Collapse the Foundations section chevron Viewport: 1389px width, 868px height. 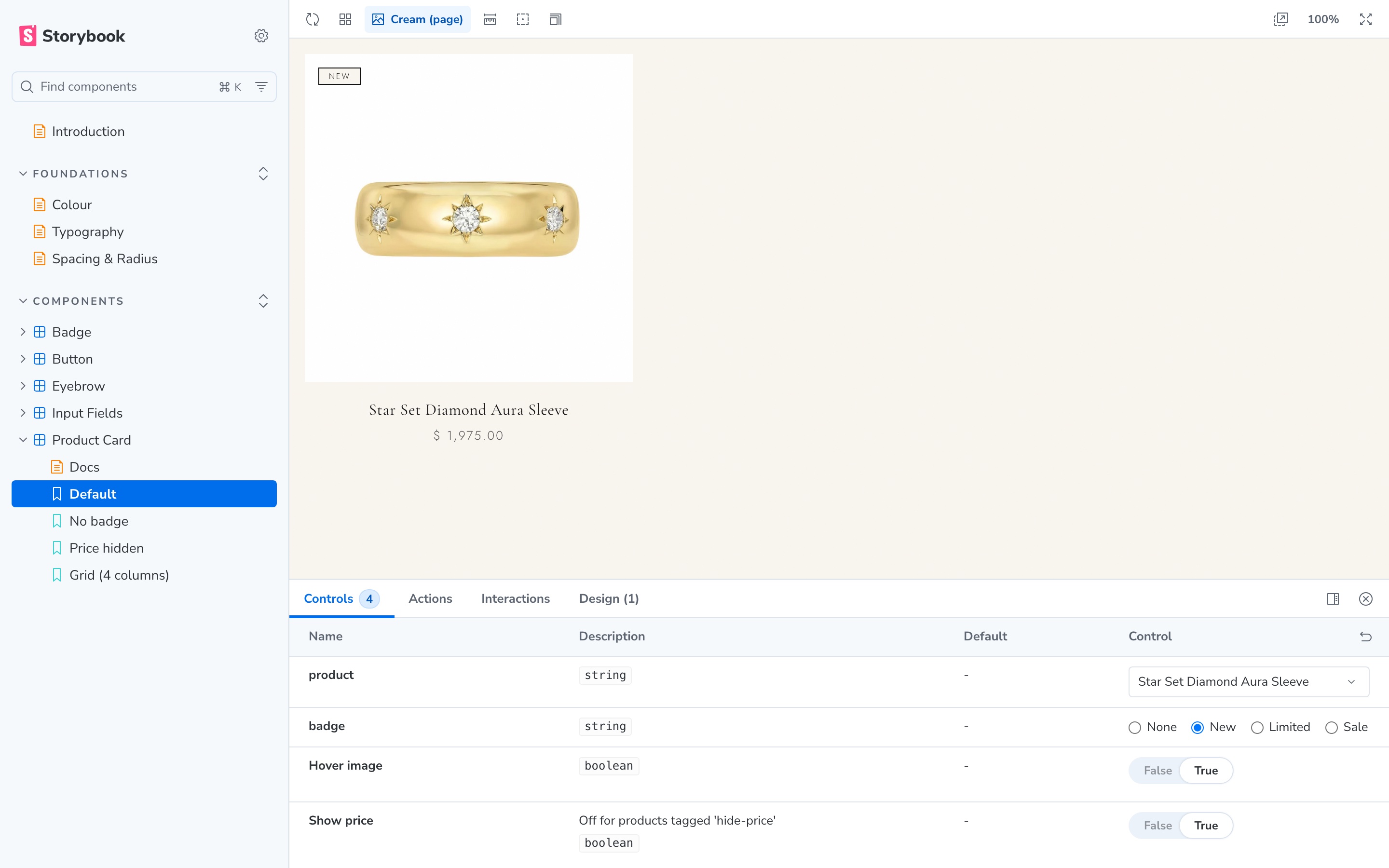point(23,174)
